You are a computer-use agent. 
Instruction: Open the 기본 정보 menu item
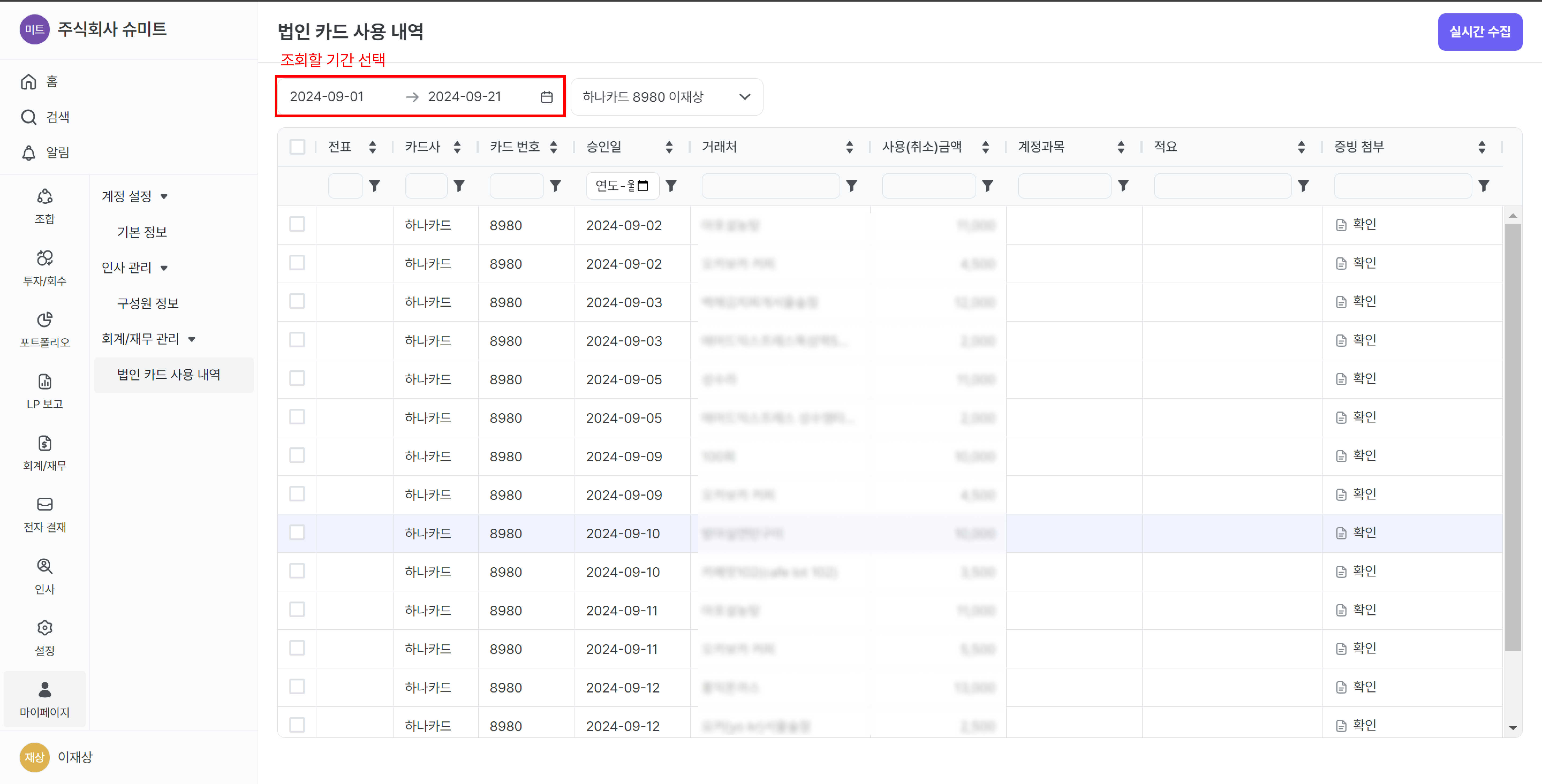(142, 232)
